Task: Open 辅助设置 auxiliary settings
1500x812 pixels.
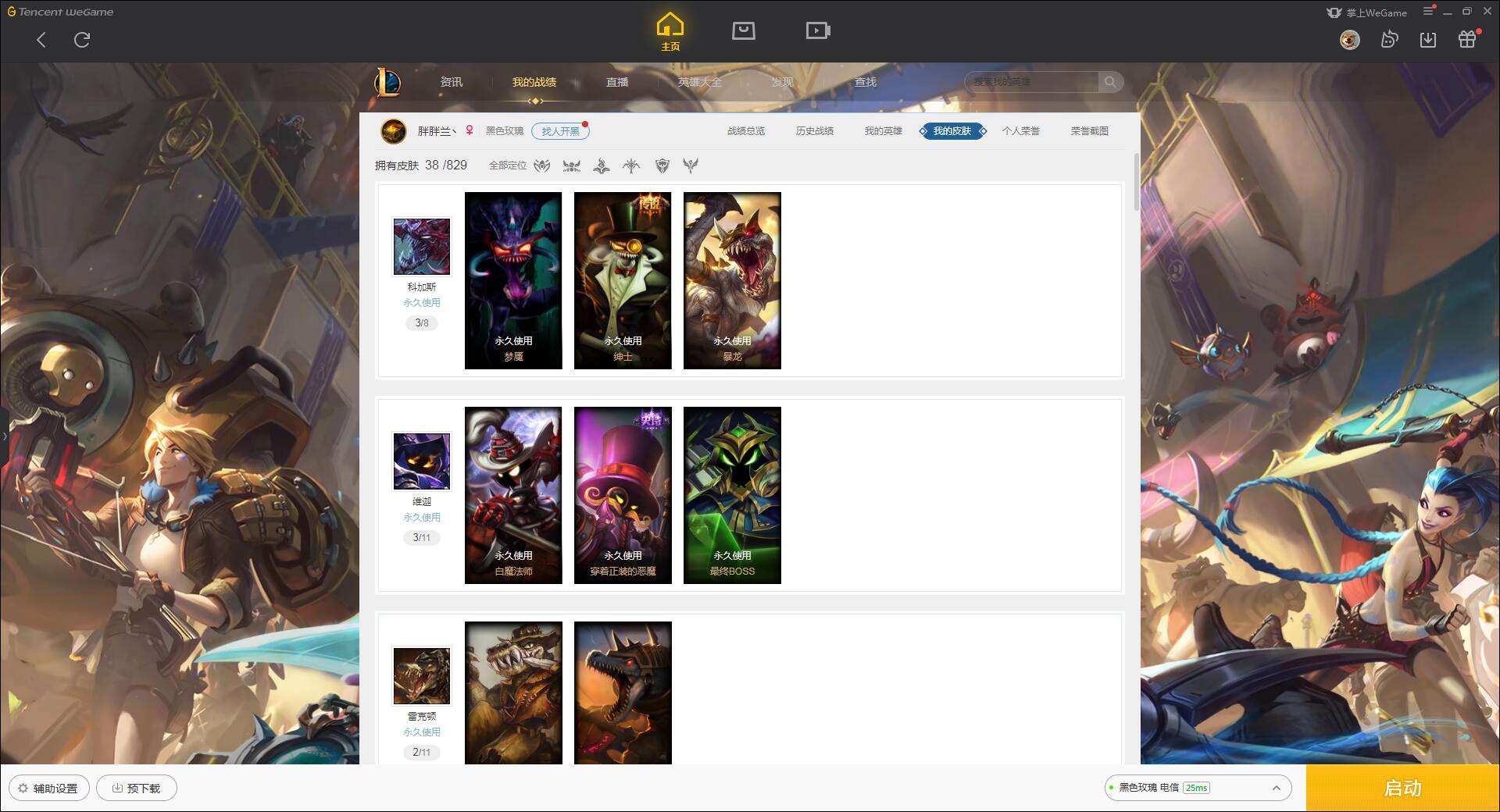Action: pos(49,788)
